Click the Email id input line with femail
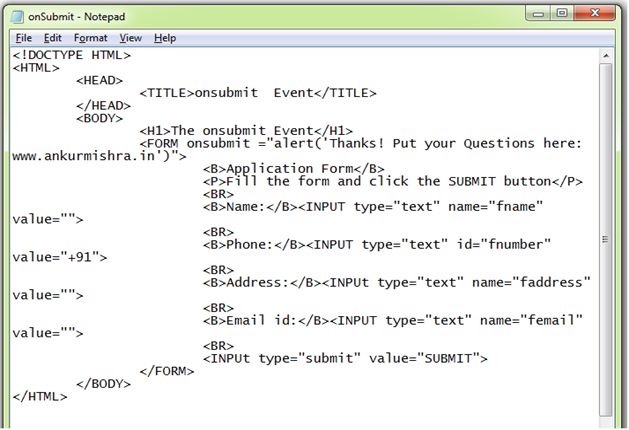Image resolution: width=629 pixels, height=430 pixels. tap(393, 320)
